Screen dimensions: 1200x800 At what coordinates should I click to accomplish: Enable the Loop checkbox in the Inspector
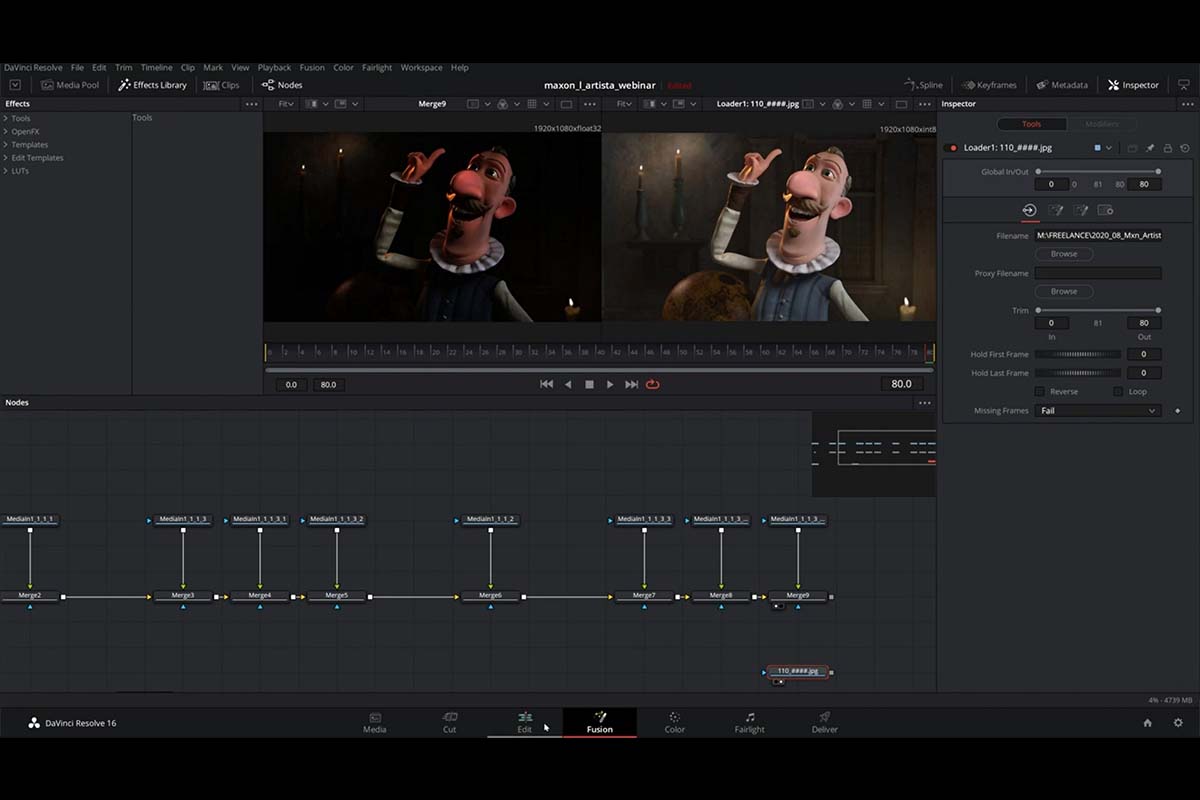pos(1118,391)
